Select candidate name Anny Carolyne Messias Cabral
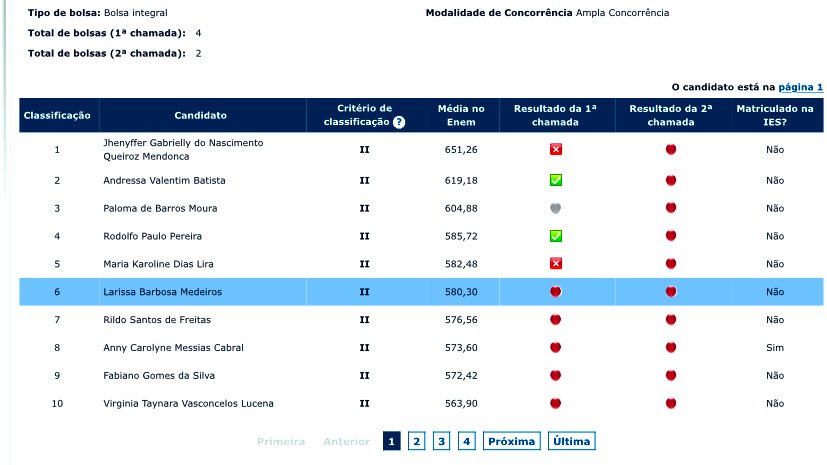Image resolution: width=827 pixels, height=465 pixels. click(x=174, y=348)
